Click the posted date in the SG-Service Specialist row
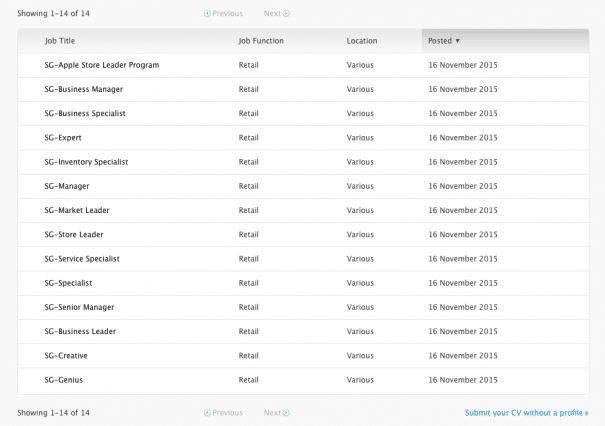 point(463,259)
